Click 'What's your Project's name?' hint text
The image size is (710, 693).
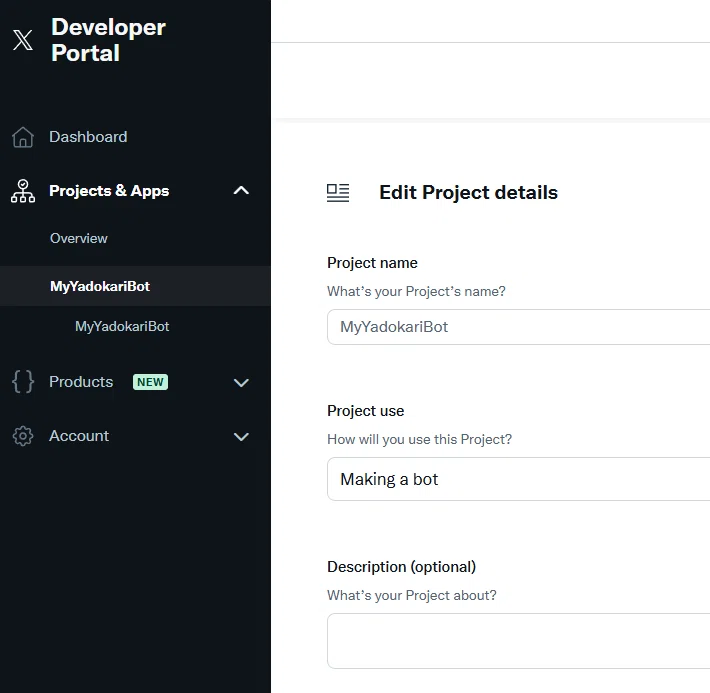click(x=416, y=291)
